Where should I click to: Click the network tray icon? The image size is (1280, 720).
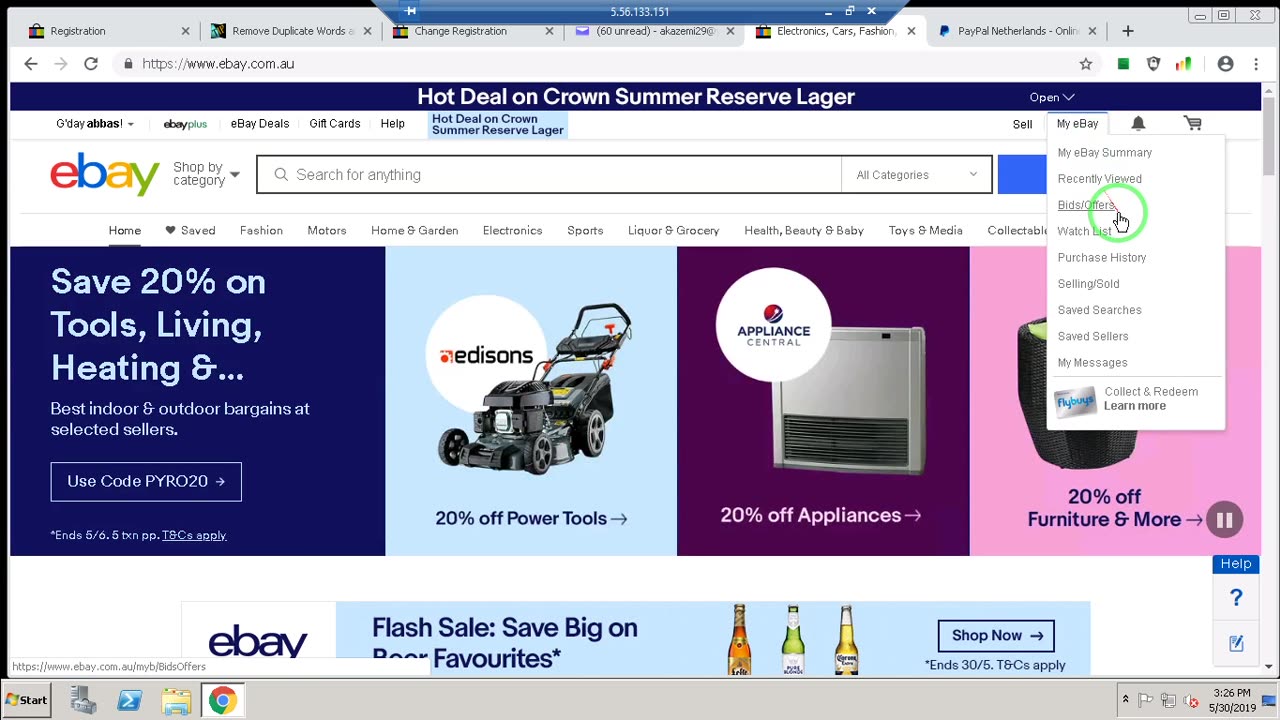[x=1168, y=700]
